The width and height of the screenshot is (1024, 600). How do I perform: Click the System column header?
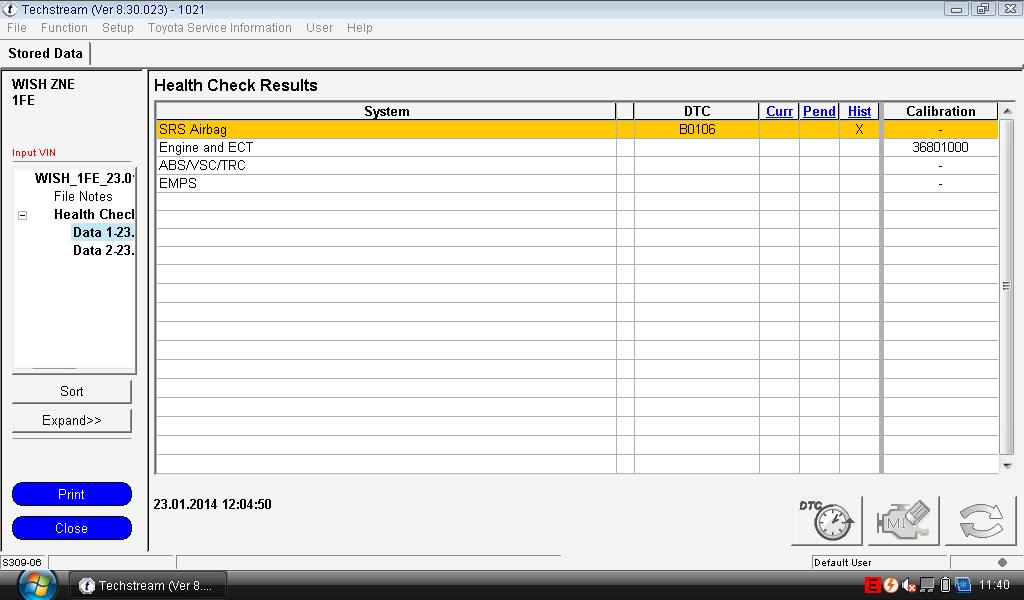387,112
